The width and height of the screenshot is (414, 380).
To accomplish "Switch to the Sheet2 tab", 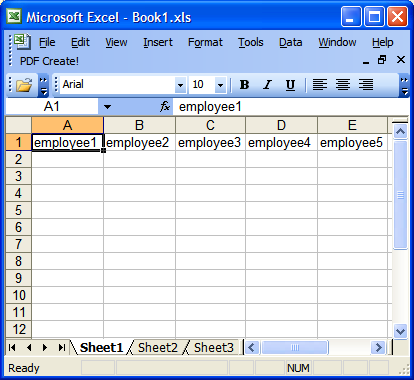I will (x=158, y=348).
